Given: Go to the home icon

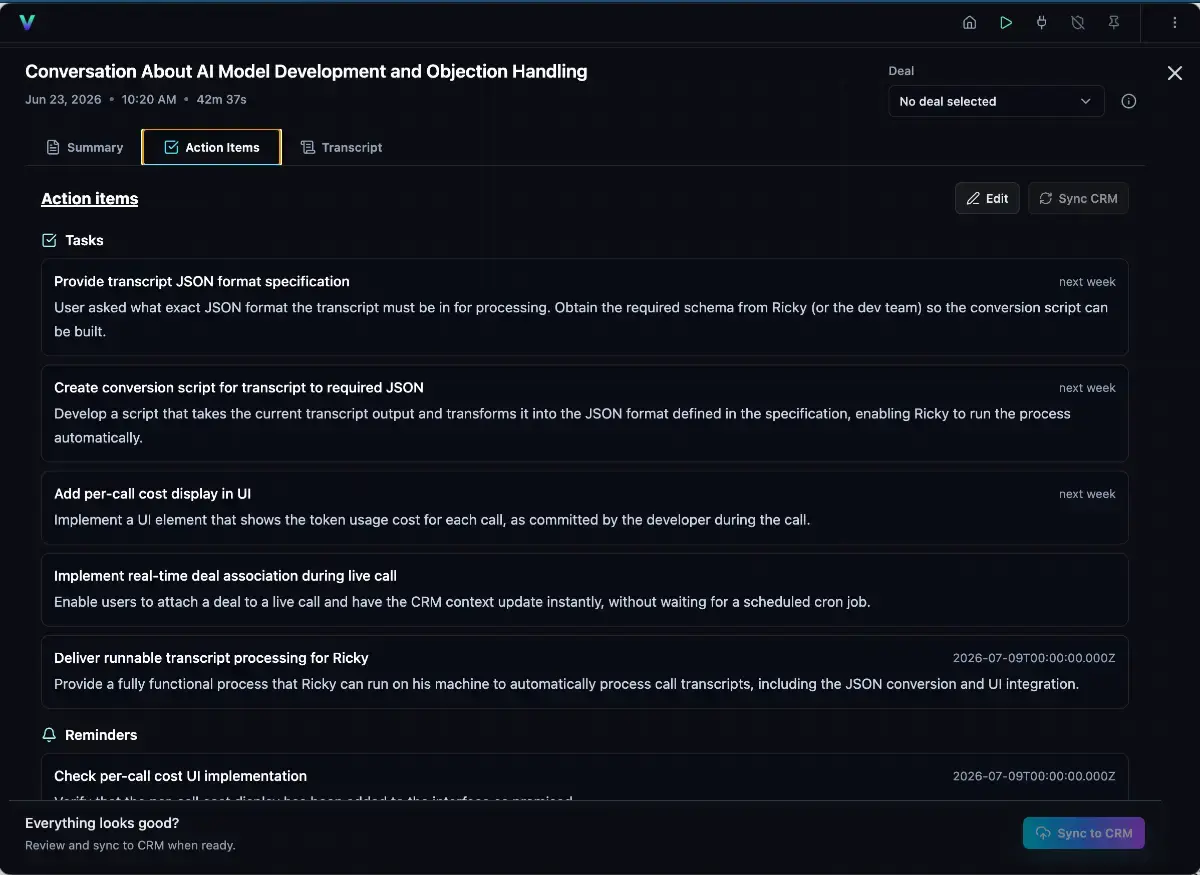Looking at the screenshot, I should click(x=969, y=22).
